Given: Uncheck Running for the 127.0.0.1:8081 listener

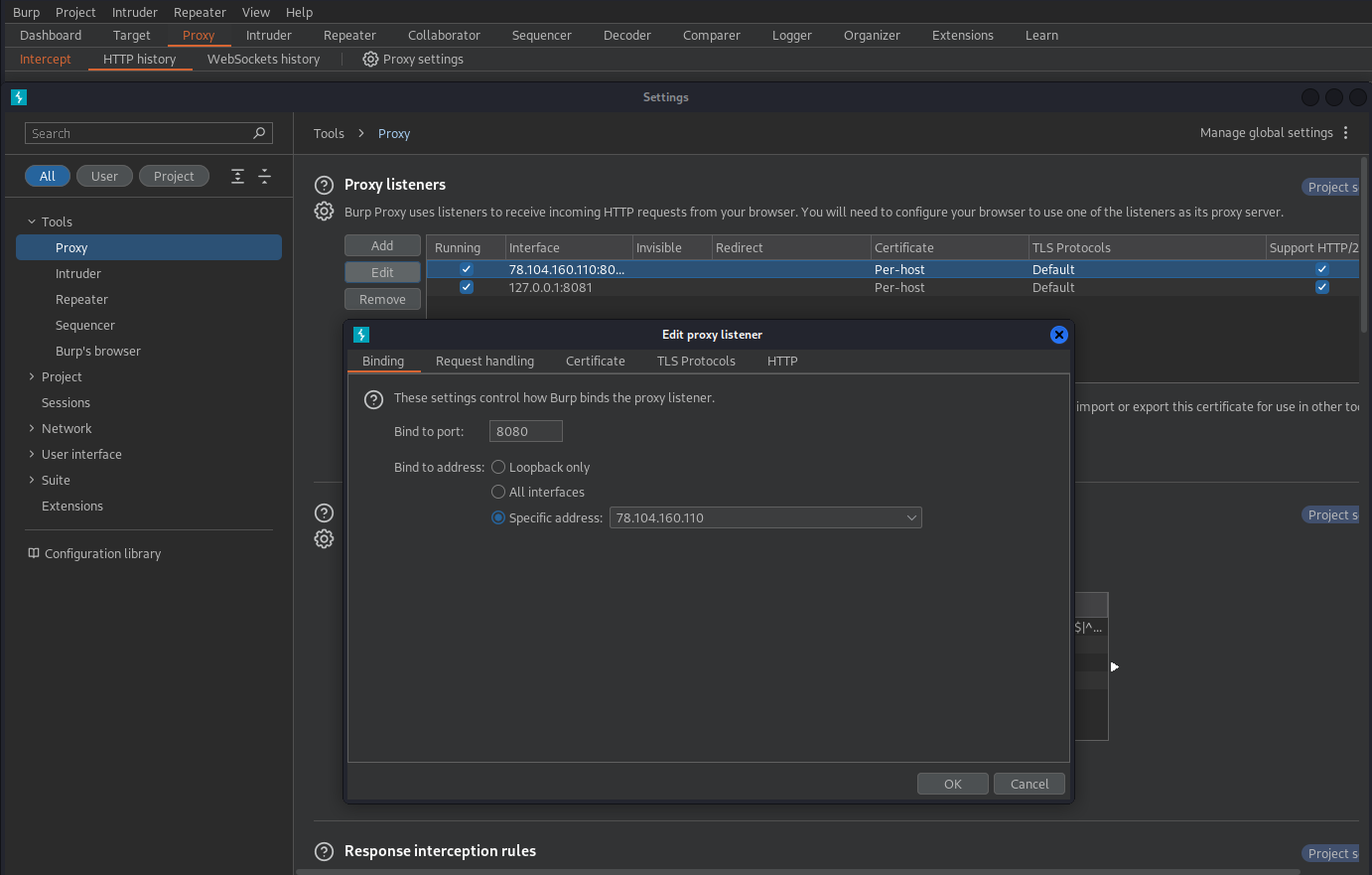Looking at the screenshot, I should (x=467, y=287).
